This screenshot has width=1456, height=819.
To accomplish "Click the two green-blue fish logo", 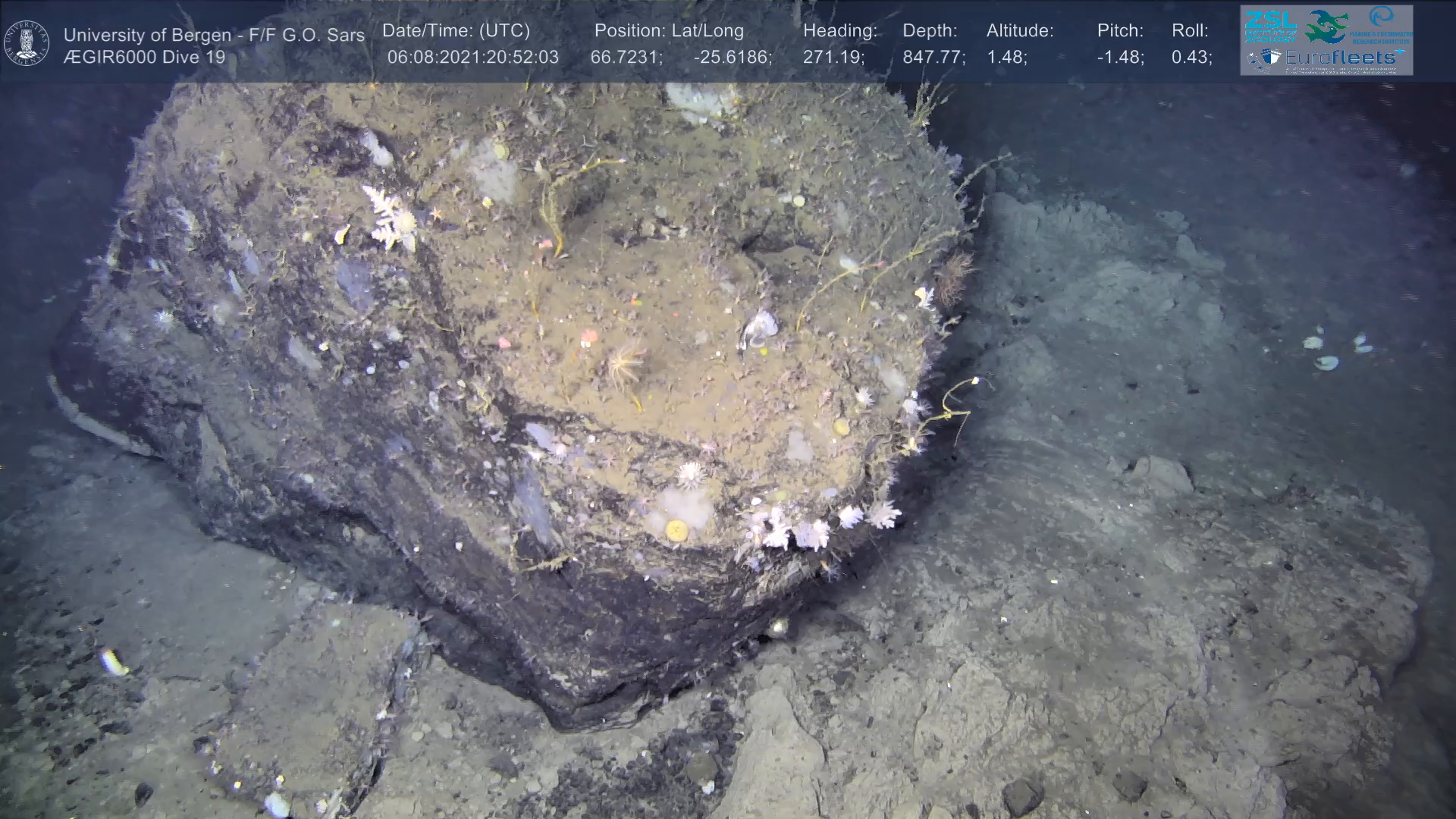I will [1326, 27].
